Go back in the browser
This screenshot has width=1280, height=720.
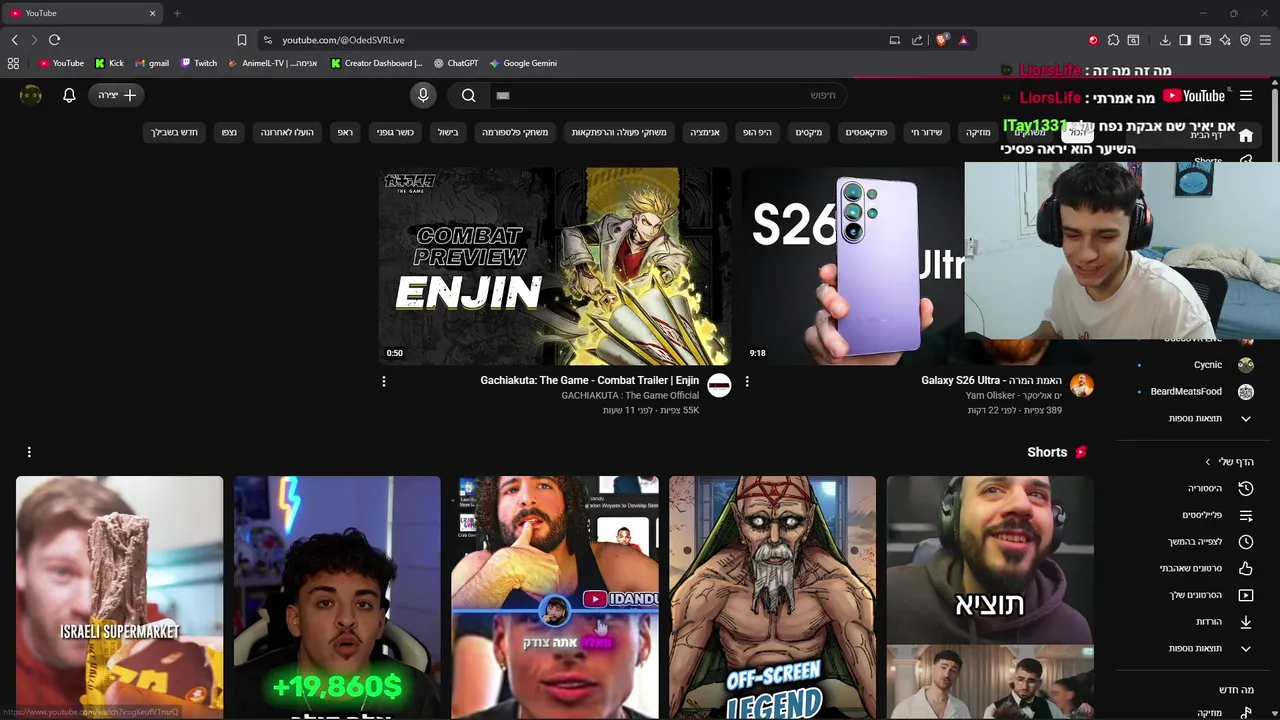(14, 40)
